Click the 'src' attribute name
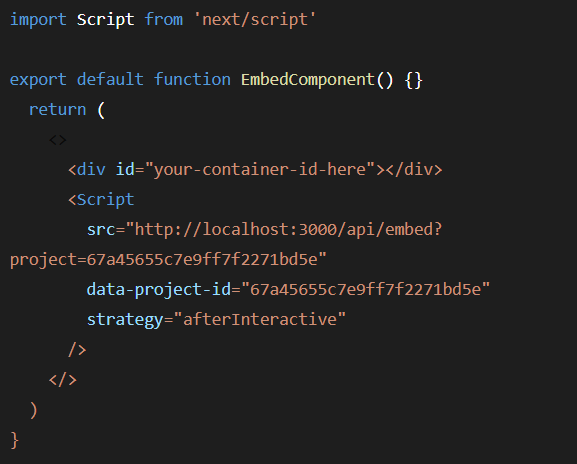 pos(101,230)
